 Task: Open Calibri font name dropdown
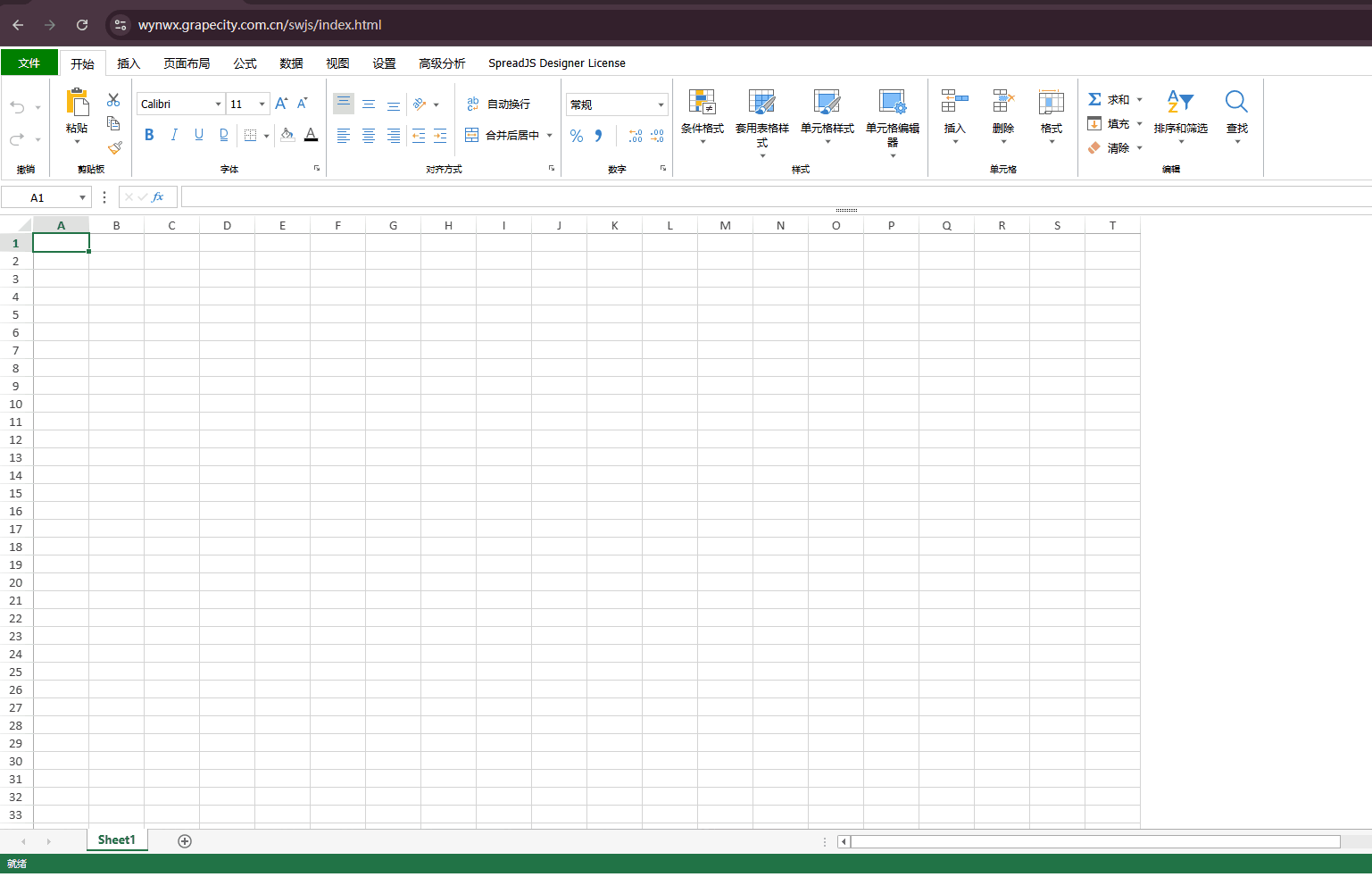coord(218,104)
